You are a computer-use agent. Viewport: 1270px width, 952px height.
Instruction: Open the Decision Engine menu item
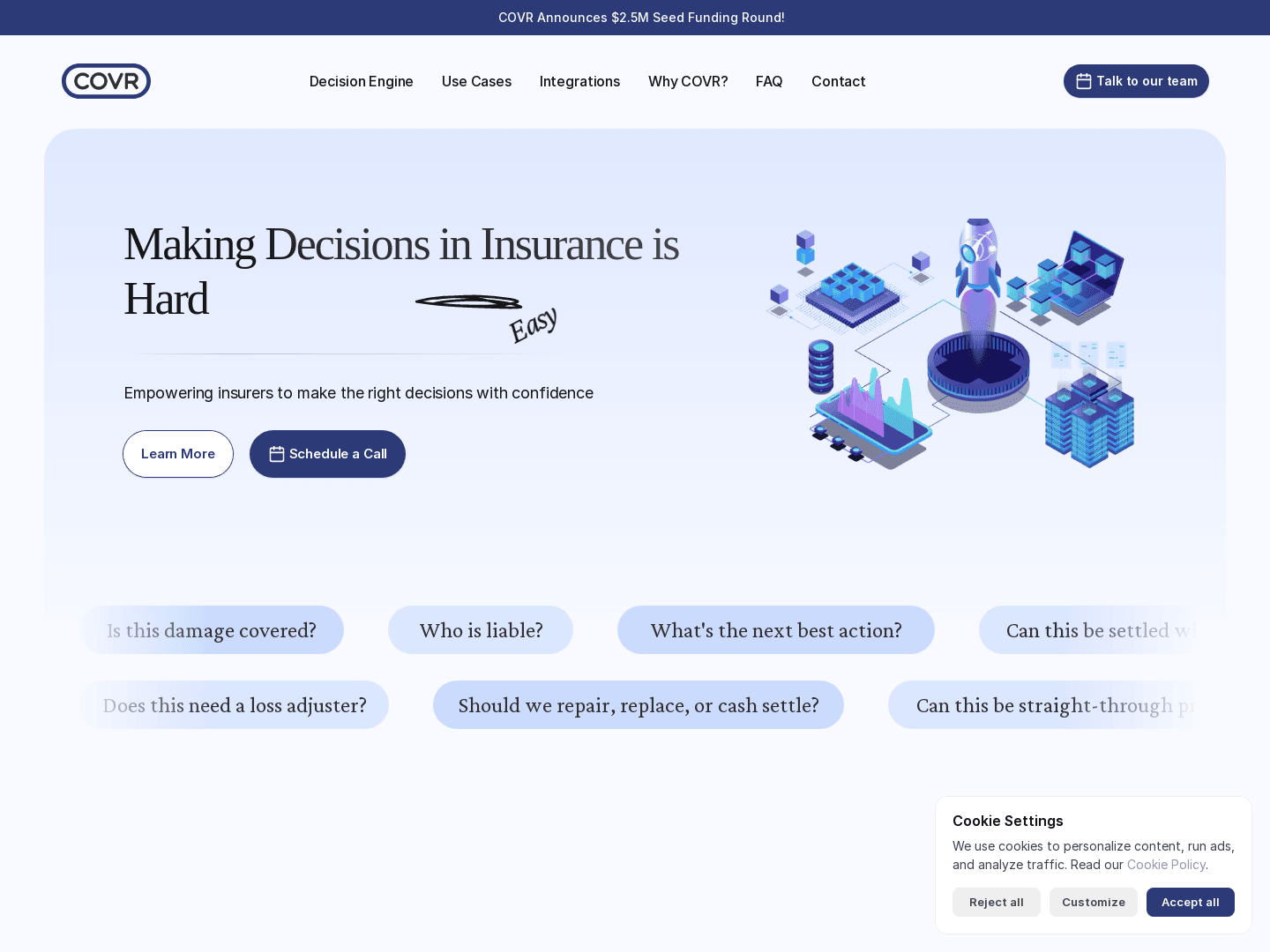pyautogui.click(x=362, y=81)
